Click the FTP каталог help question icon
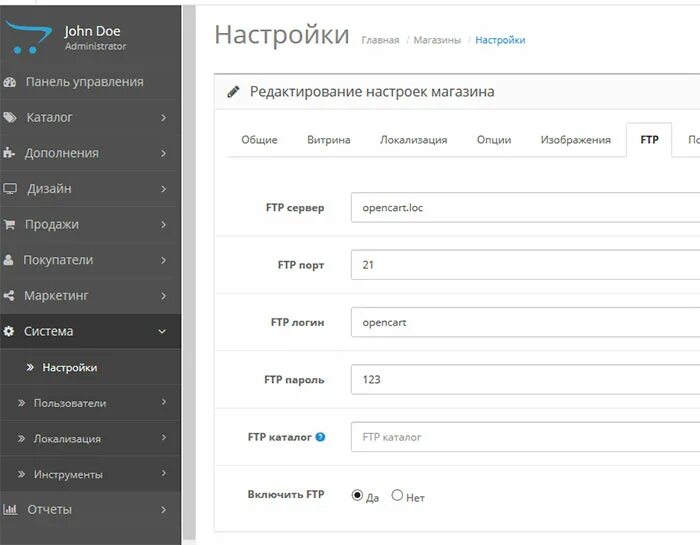This screenshot has height=545, width=700. pos(320,437)
